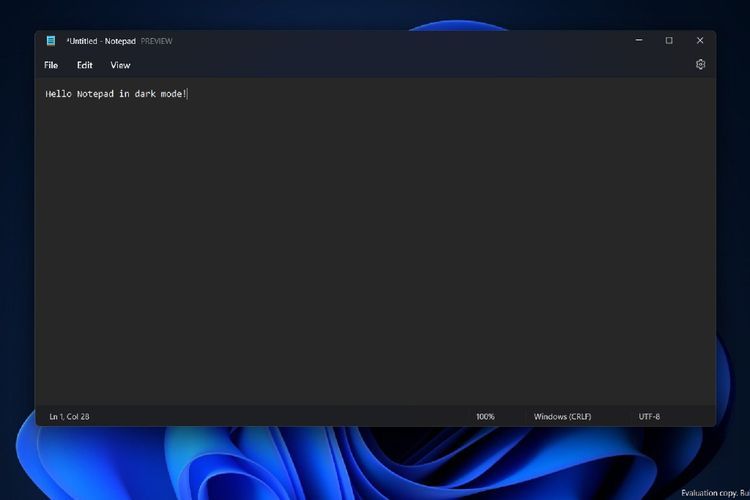Maximize the Notepad window
The image size is (750, 500).
[x=669, y=41]
